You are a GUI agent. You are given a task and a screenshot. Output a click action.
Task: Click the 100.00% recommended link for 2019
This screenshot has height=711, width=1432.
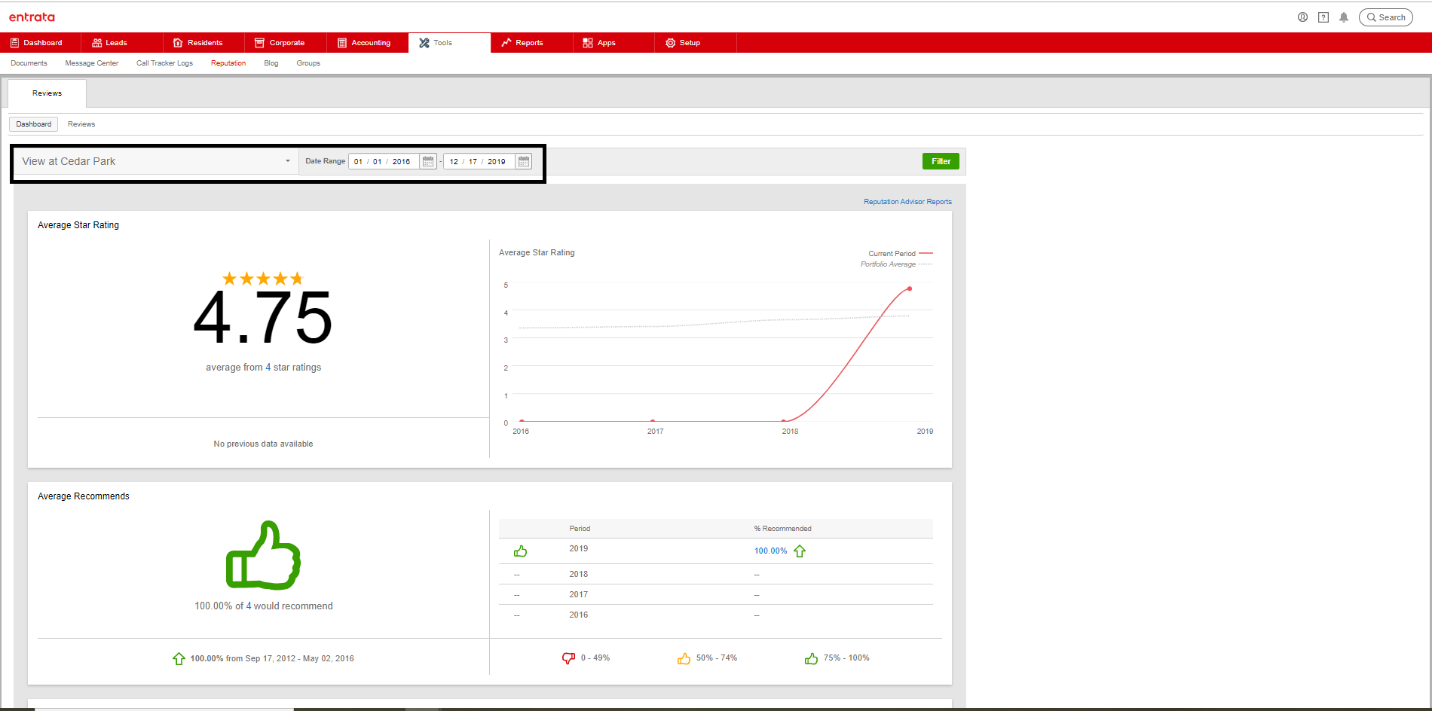click(x=771, y=551)
